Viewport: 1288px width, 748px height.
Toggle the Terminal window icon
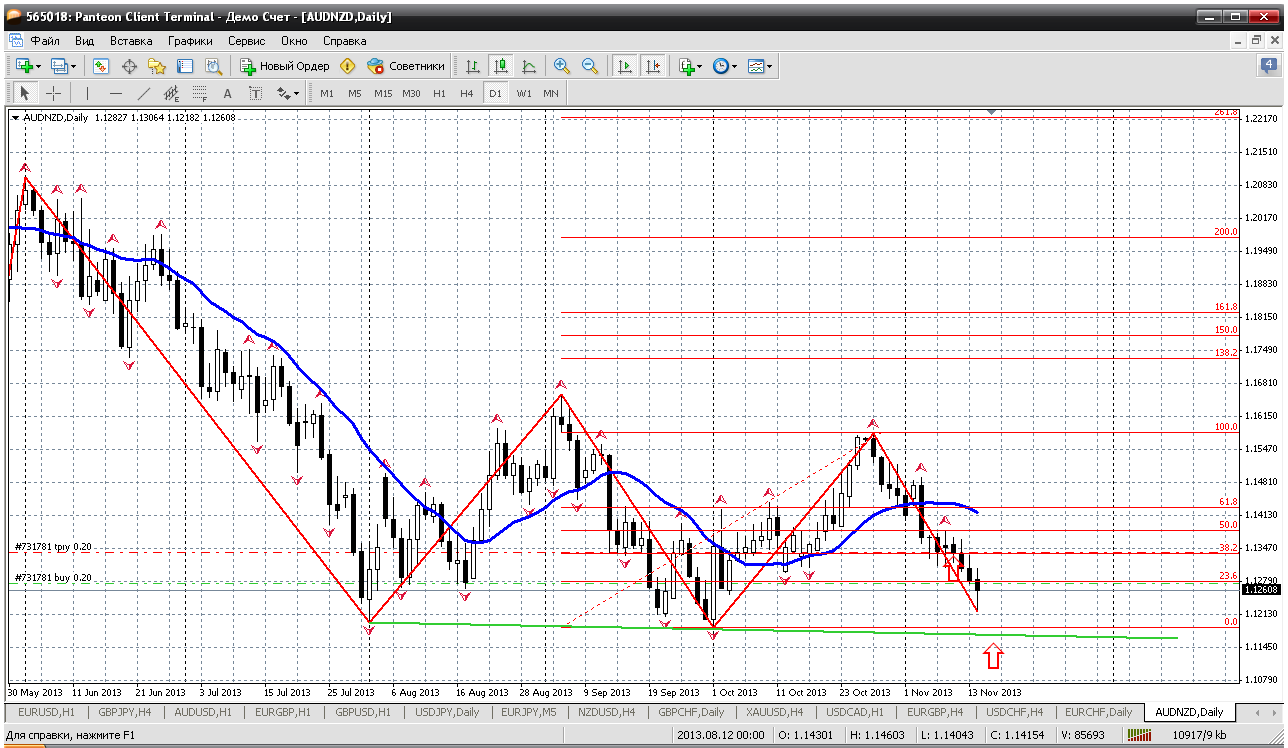pyautogui.click(x=185, y=66)
